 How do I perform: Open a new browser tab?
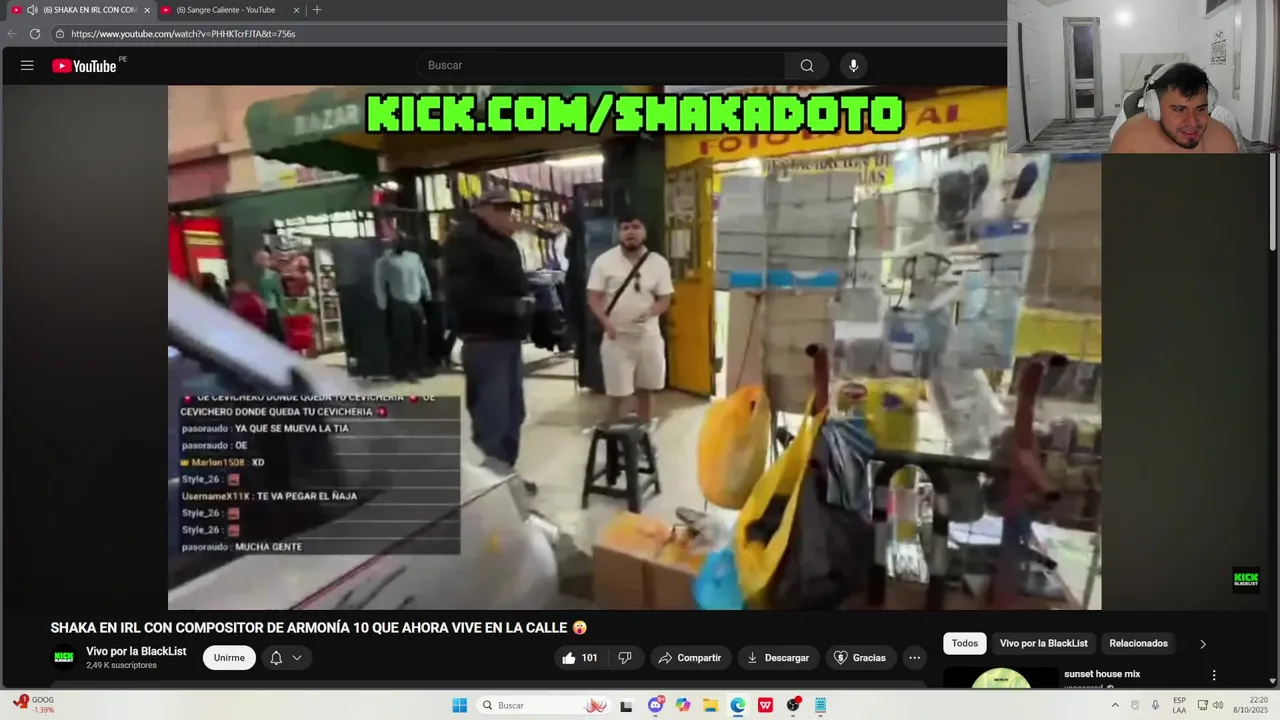tap(317, 10)
